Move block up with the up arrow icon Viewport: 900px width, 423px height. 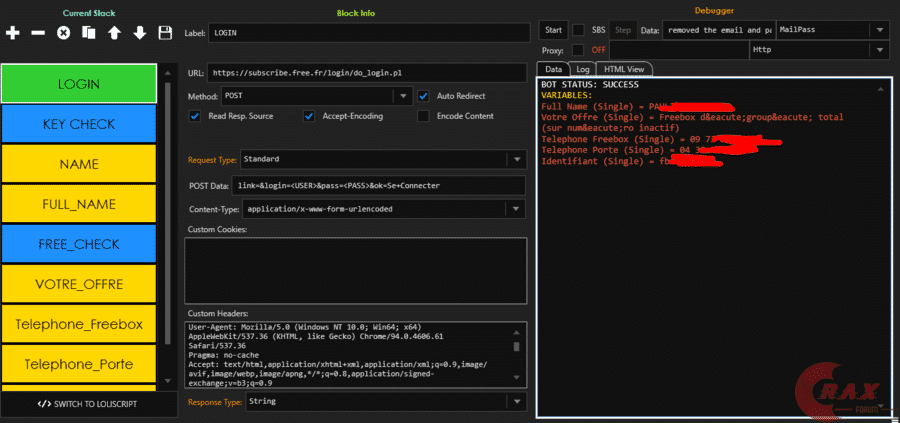coord(114,33)
